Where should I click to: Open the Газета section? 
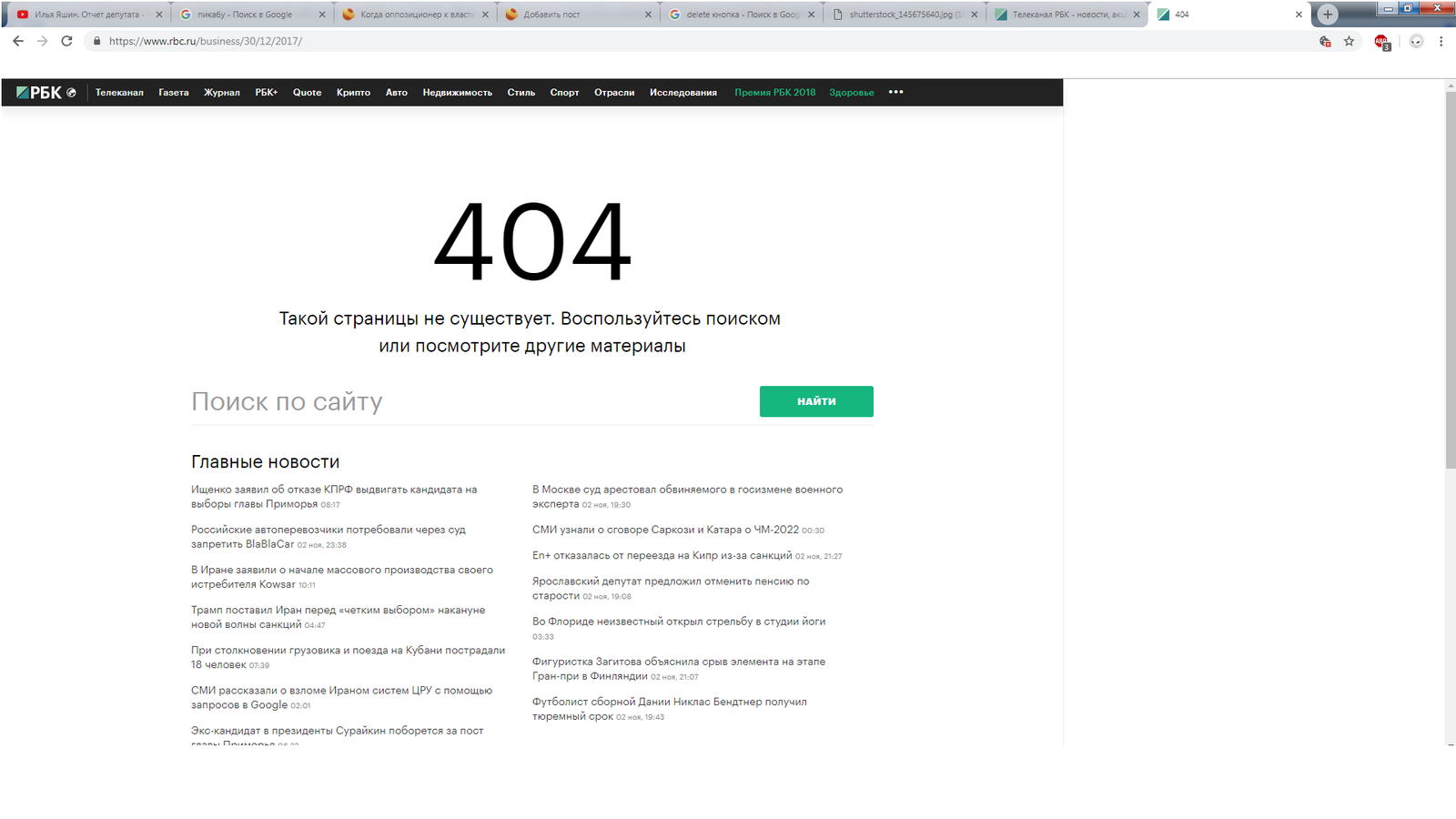pos(174,93)
